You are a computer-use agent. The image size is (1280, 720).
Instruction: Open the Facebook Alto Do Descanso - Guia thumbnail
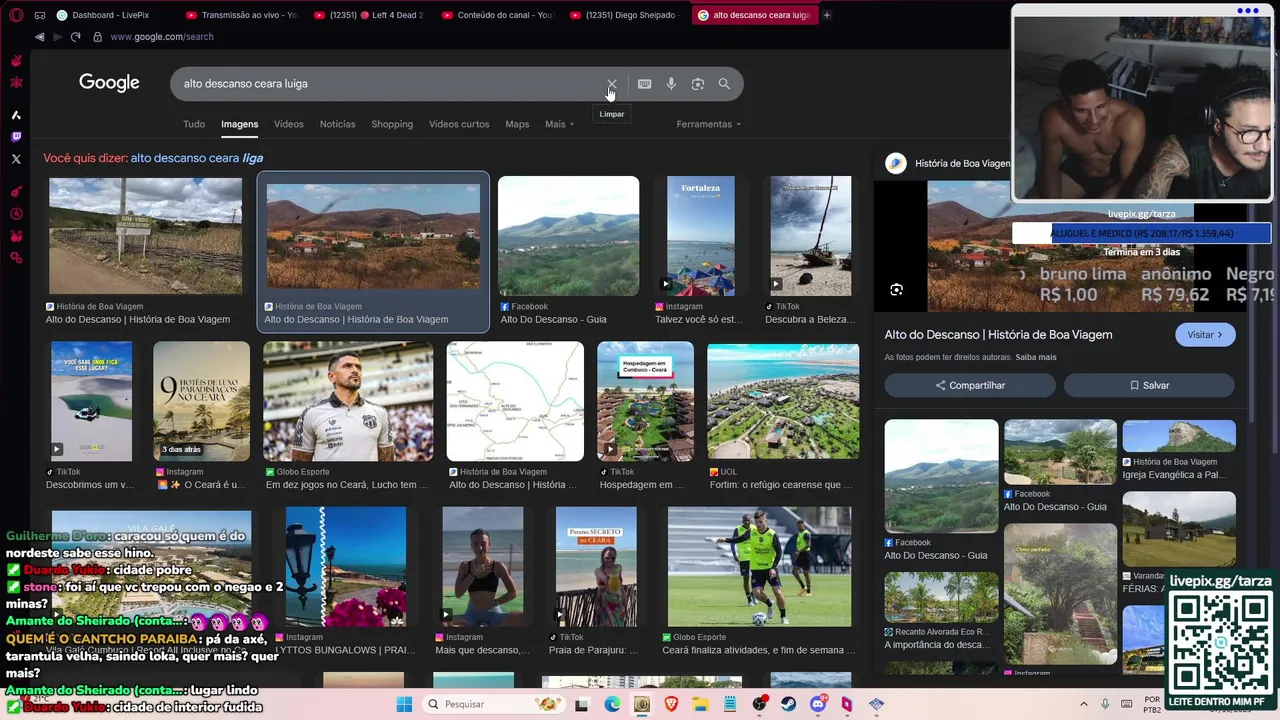pos(568,236)
